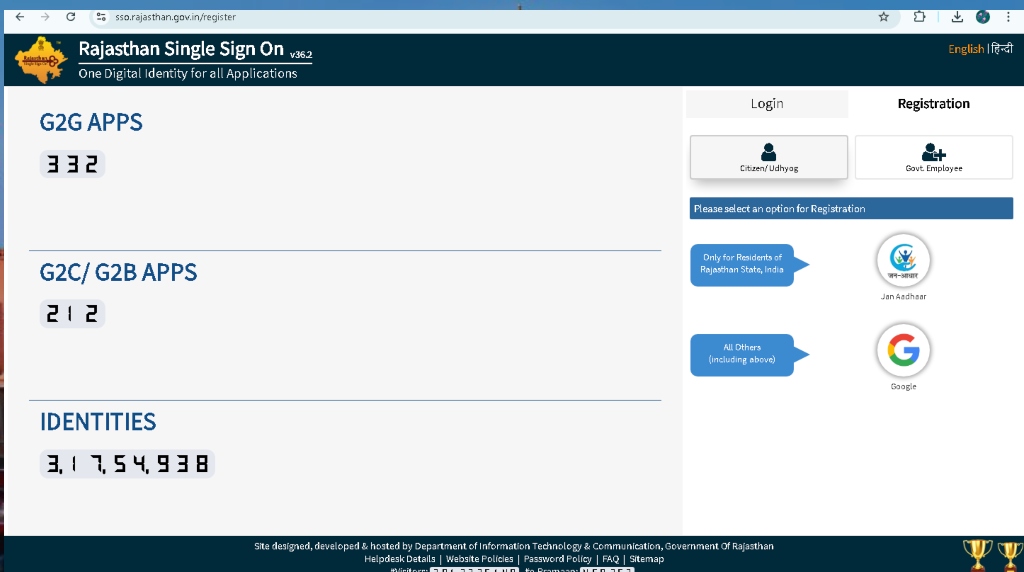Select Citizen/Udhyog registration option
The height and width of the screenshot is (572, 1024).
click(769, 157)
